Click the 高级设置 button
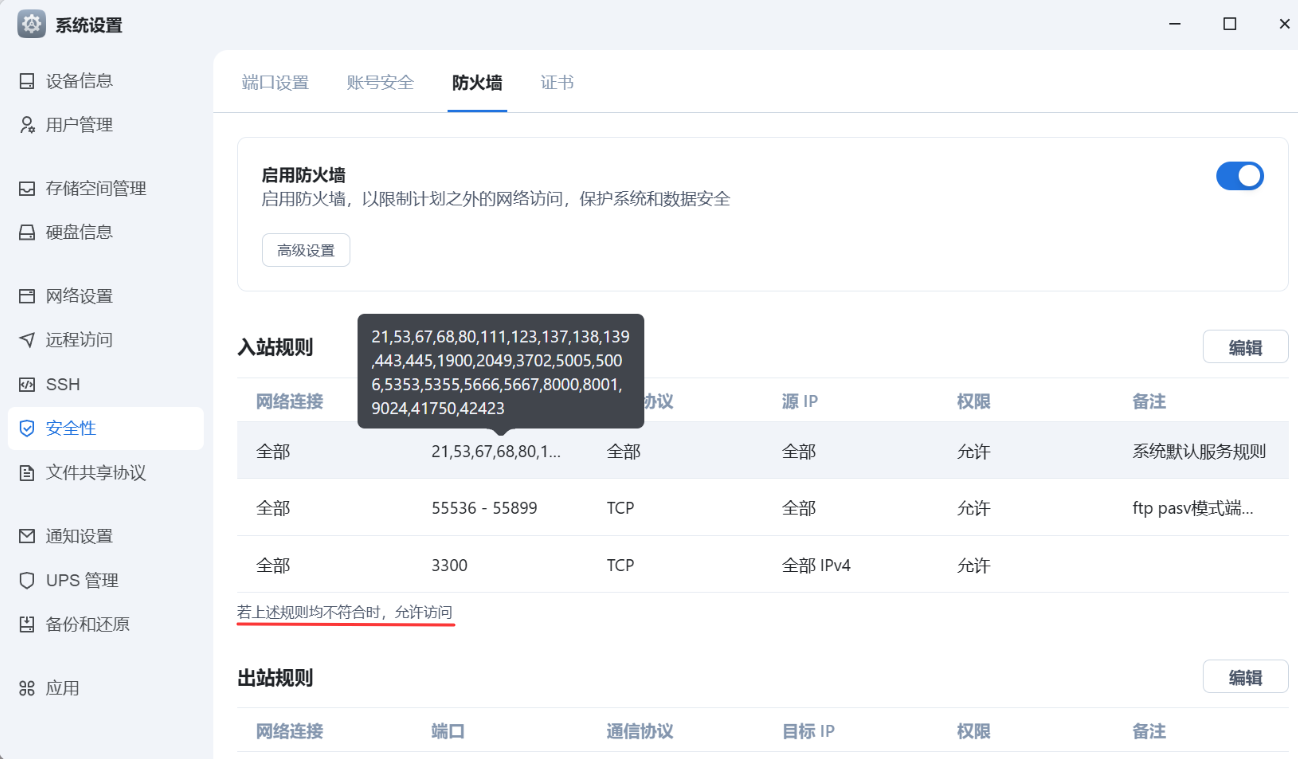The height and width of the screenshot is (759, 1298). 306,250
